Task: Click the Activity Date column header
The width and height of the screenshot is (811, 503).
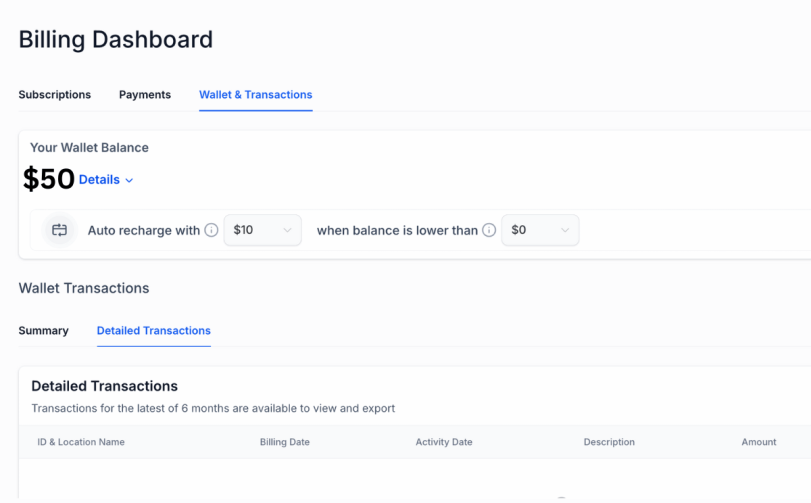Action: coord(444,442)
